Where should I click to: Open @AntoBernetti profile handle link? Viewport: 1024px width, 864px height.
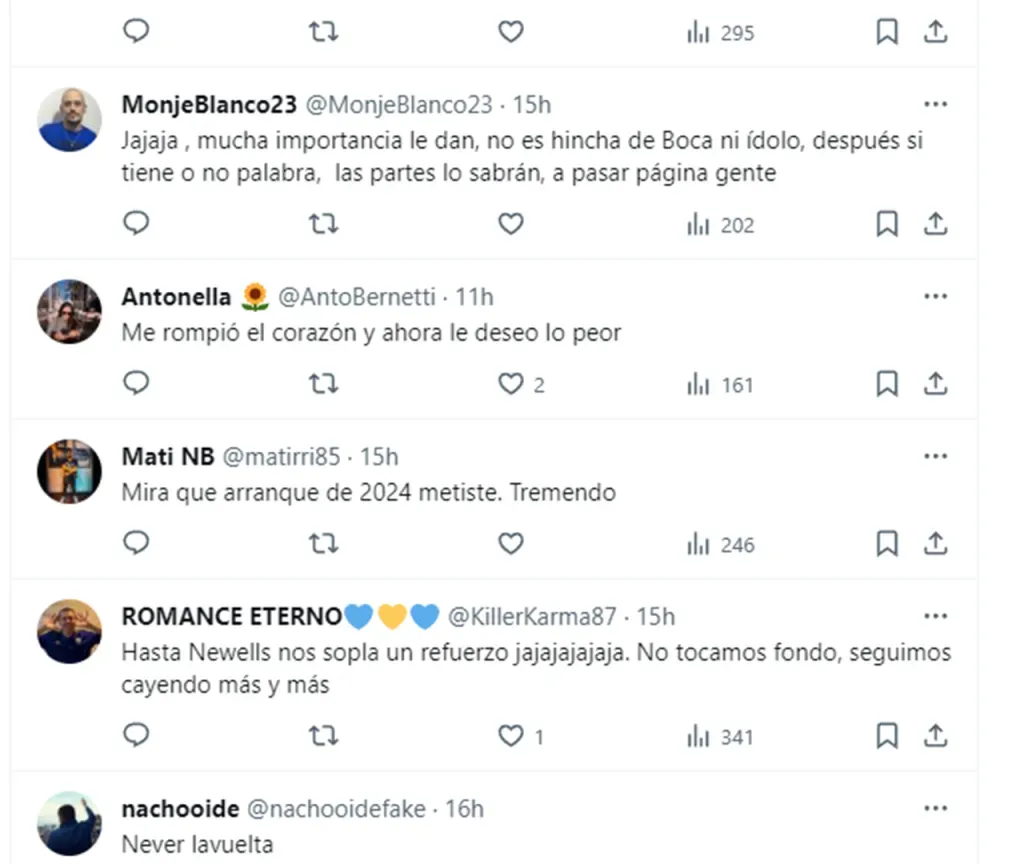point(356,297)
